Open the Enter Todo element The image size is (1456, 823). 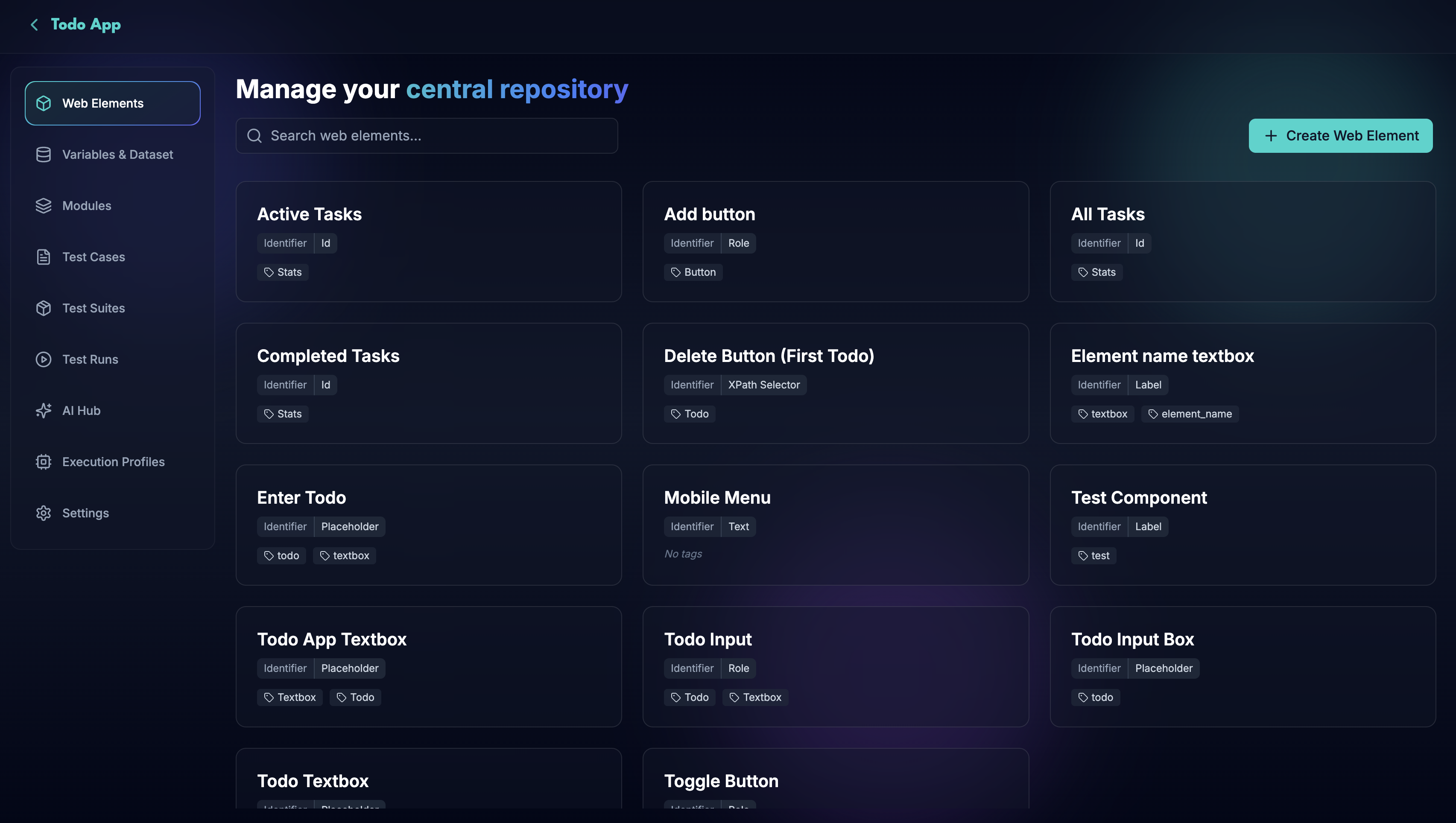click(x=428, y=525)
